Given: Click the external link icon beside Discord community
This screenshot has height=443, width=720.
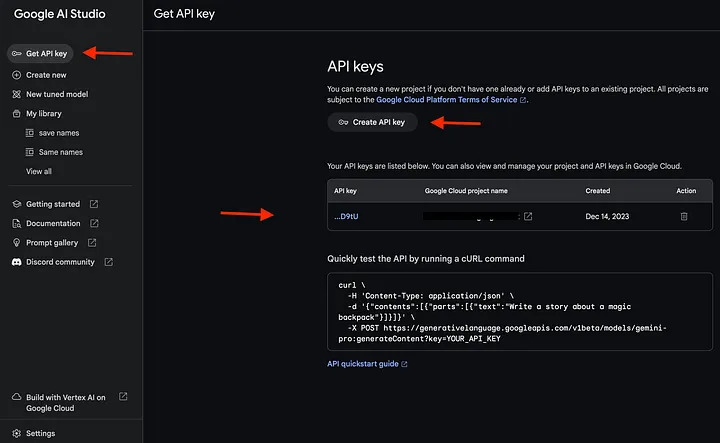Looking at the screenshot, I should point(108,262).
